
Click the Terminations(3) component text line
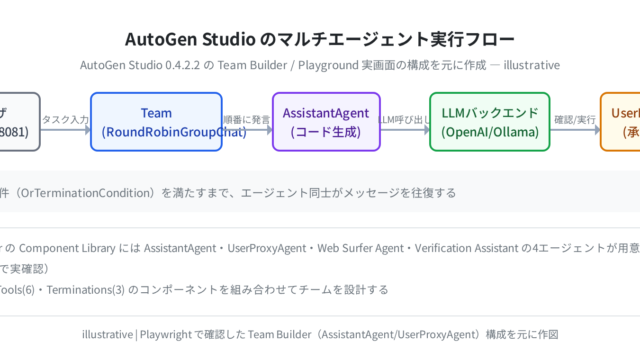[x=194, y=290]
